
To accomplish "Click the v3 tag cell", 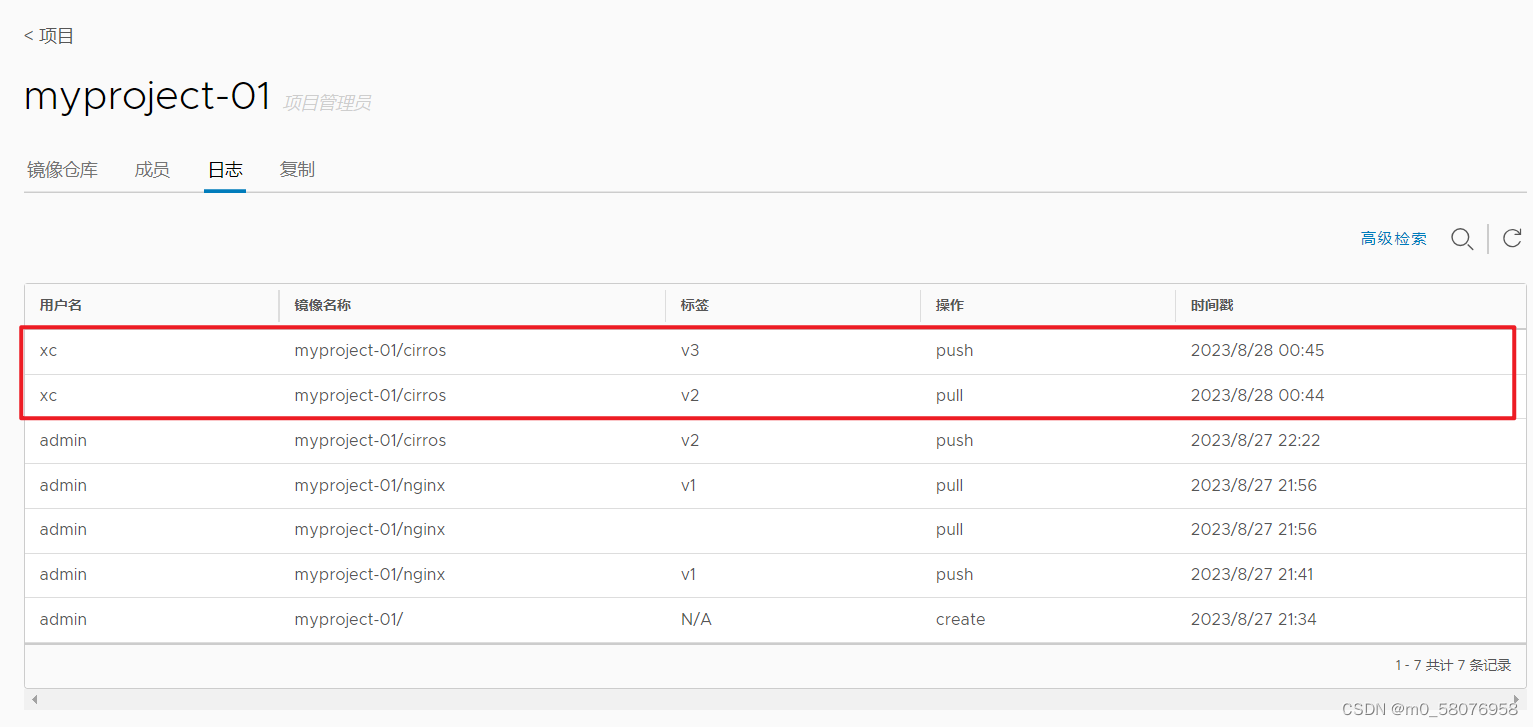I will 690,351.
